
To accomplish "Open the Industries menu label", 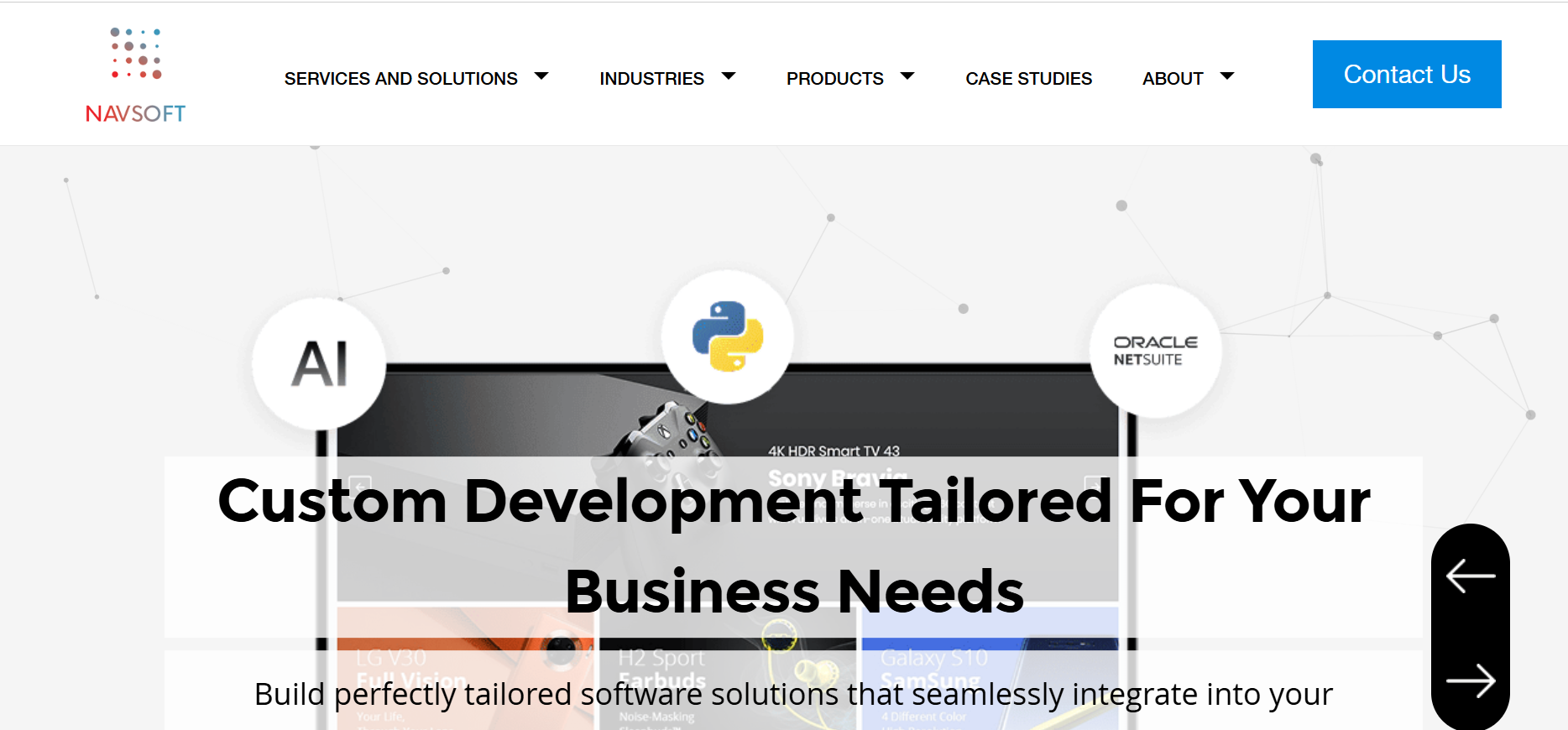I will click(x=651, y=78).
